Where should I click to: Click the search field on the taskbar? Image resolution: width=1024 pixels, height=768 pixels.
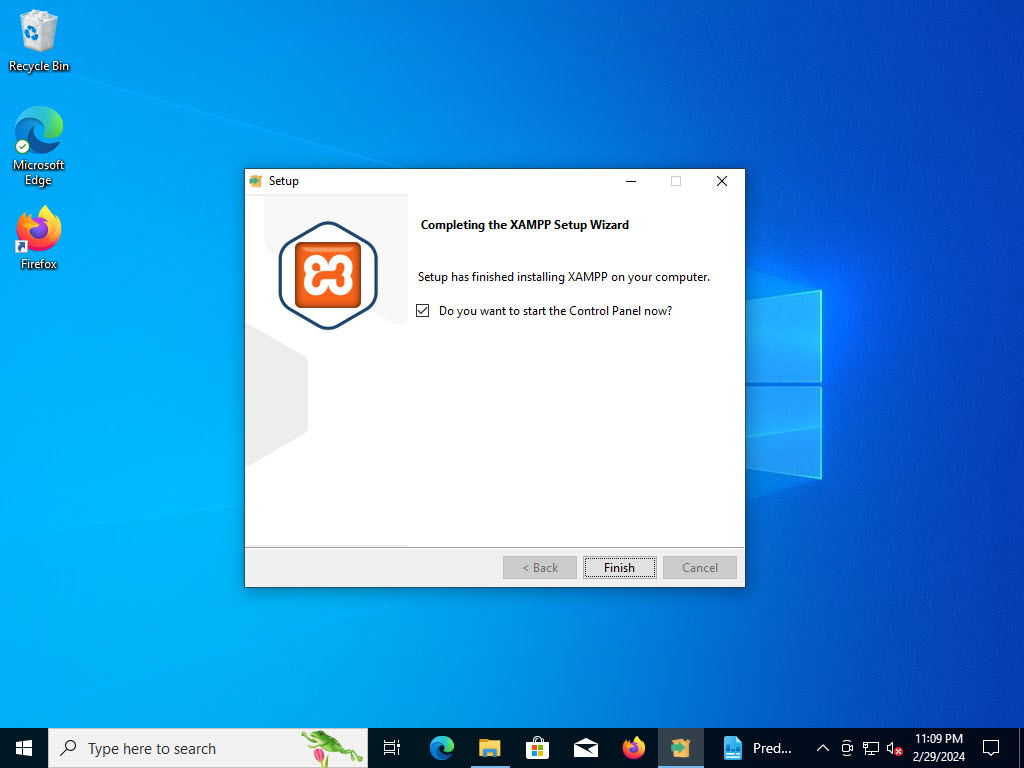(x=200, y=747)
